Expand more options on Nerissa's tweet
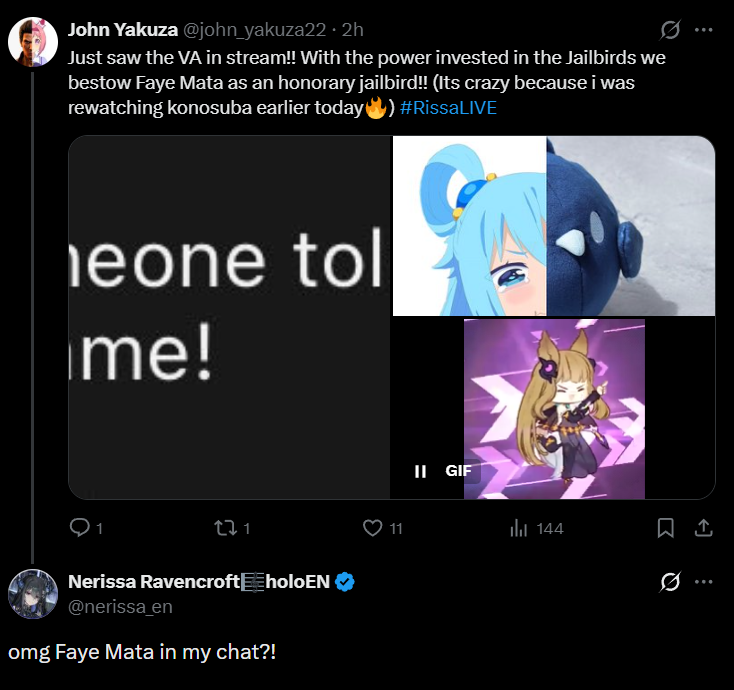 tap(704, 581)
